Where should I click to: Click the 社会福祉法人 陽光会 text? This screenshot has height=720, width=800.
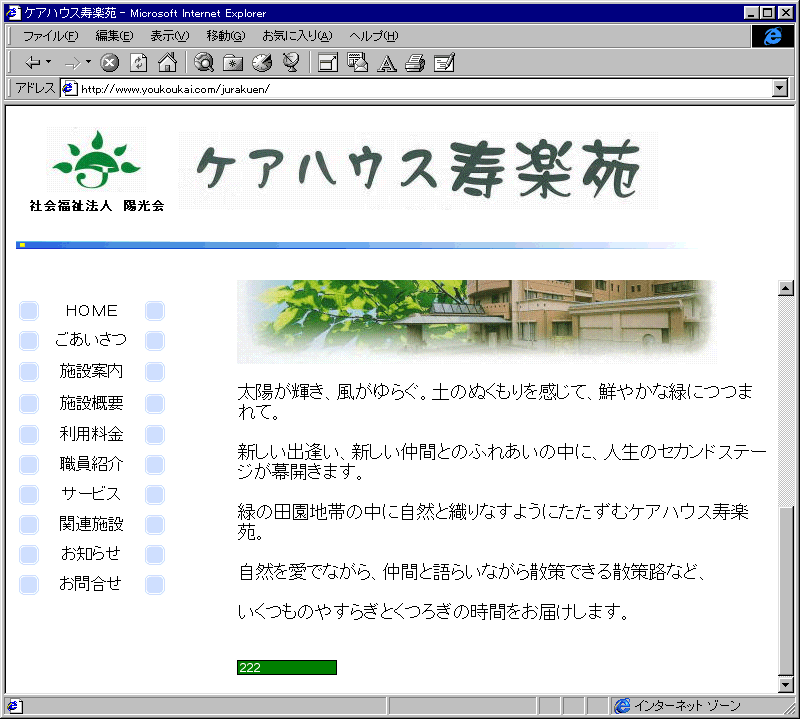tap(97, 205)
